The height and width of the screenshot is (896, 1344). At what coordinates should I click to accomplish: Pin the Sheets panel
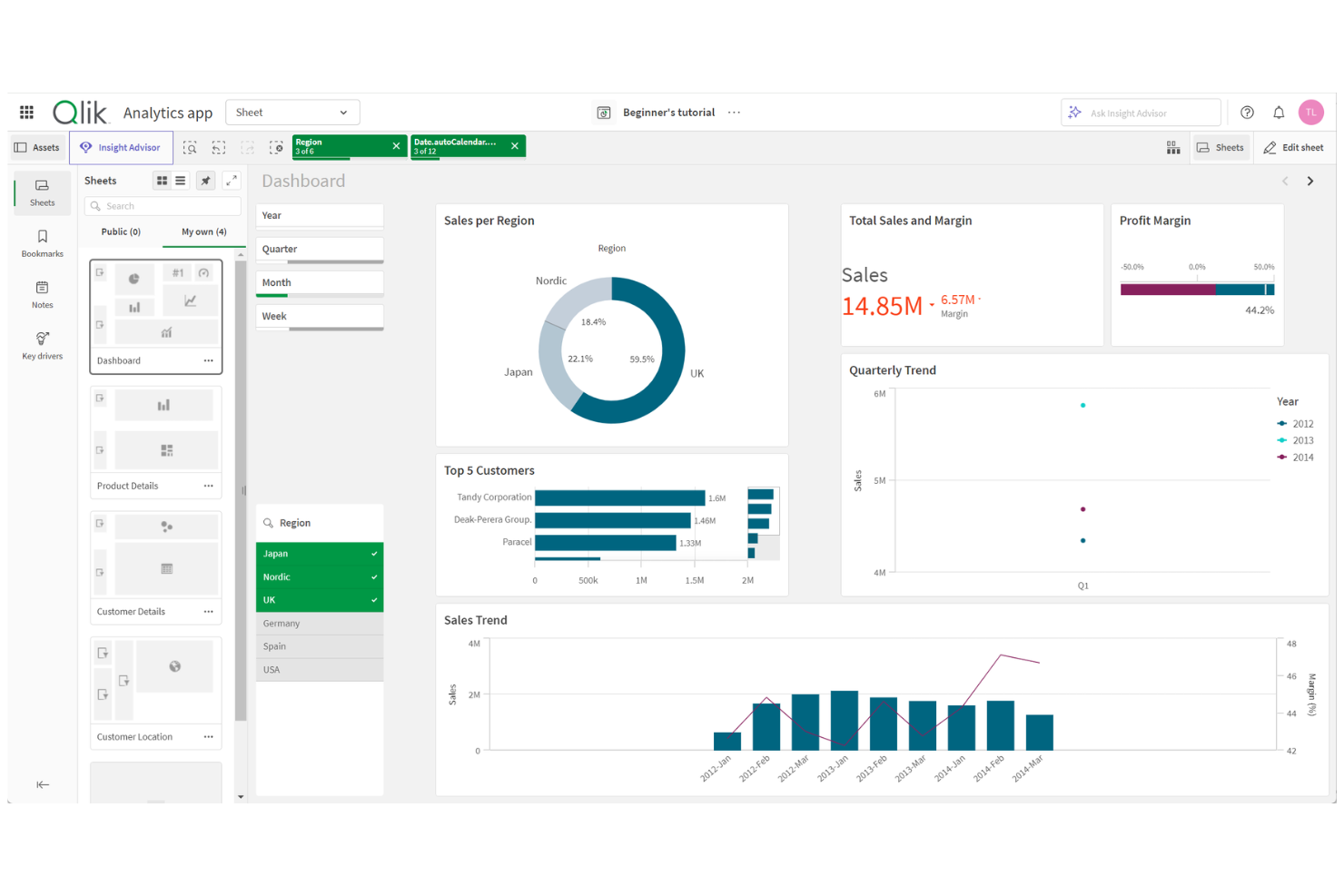[x=205, y=181]
